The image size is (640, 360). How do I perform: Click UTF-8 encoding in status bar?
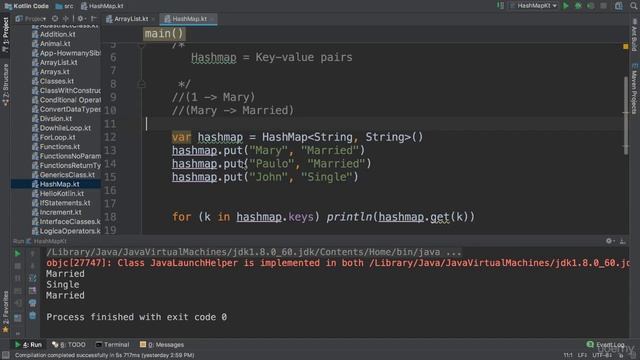click(x=602, y=356)
